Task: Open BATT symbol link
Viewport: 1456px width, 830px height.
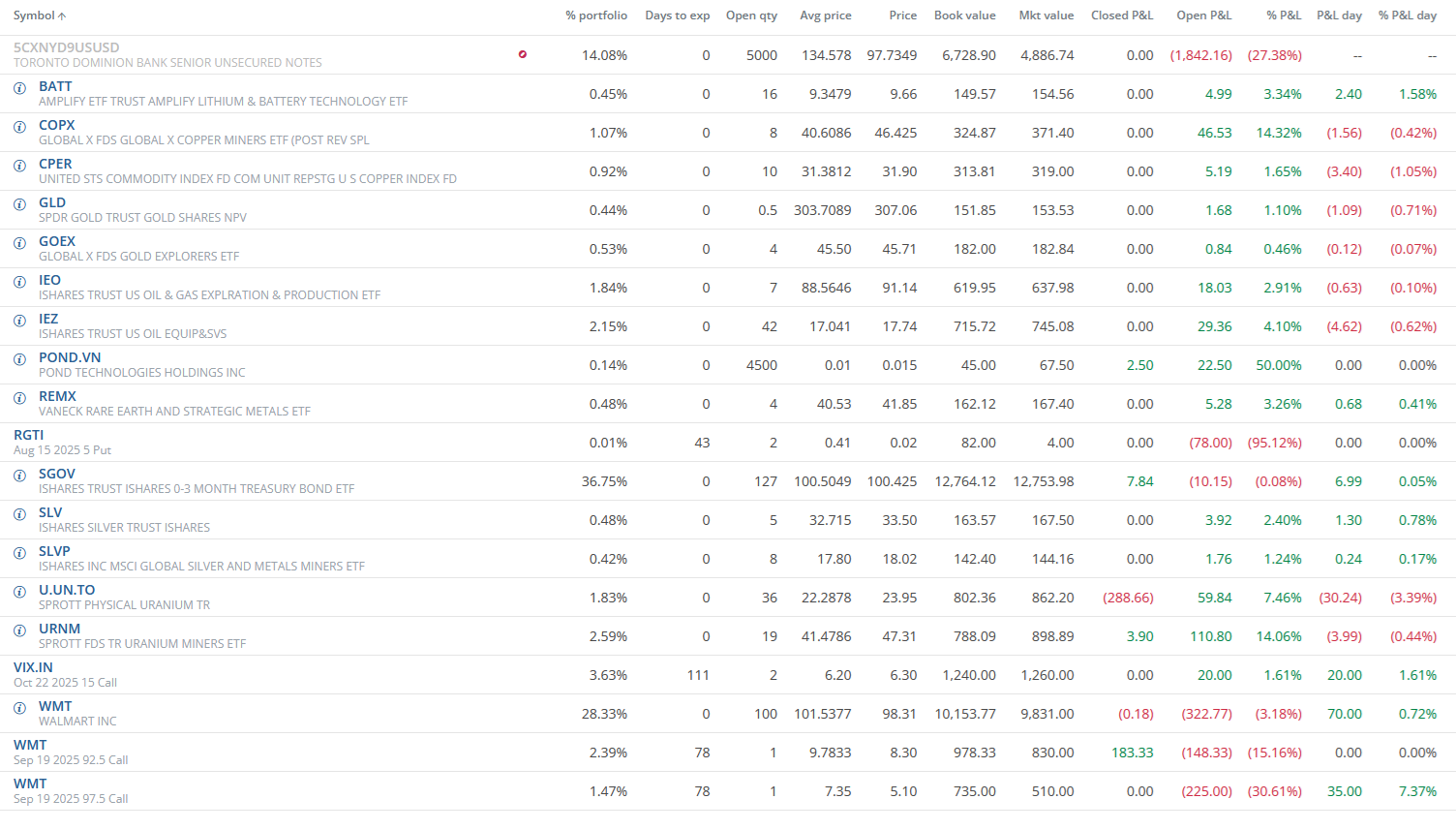Action: pos(55,86)
